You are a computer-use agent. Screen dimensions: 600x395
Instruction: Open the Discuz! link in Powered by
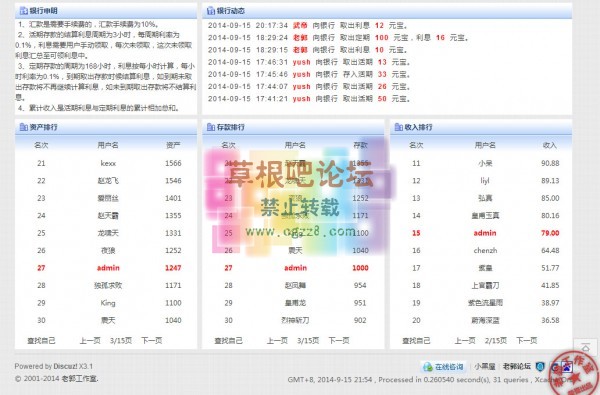(x=65, y=366)
